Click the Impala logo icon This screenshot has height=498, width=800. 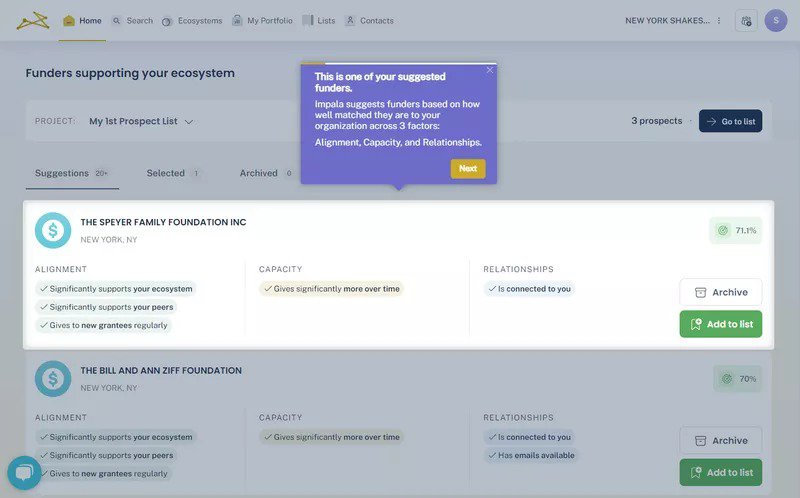tap(32, 20)
